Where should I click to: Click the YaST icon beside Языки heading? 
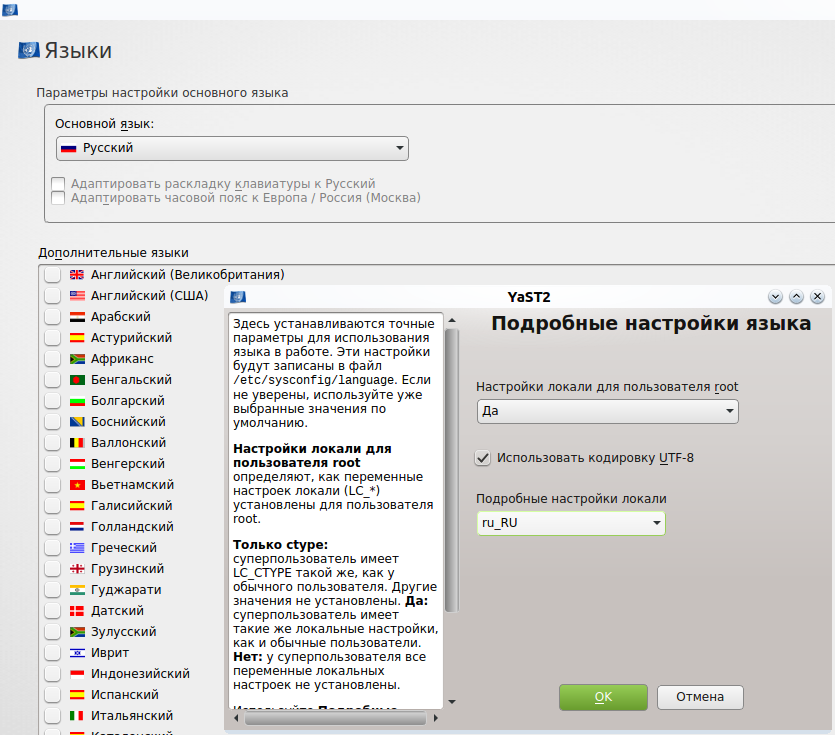tap(28, 50)
